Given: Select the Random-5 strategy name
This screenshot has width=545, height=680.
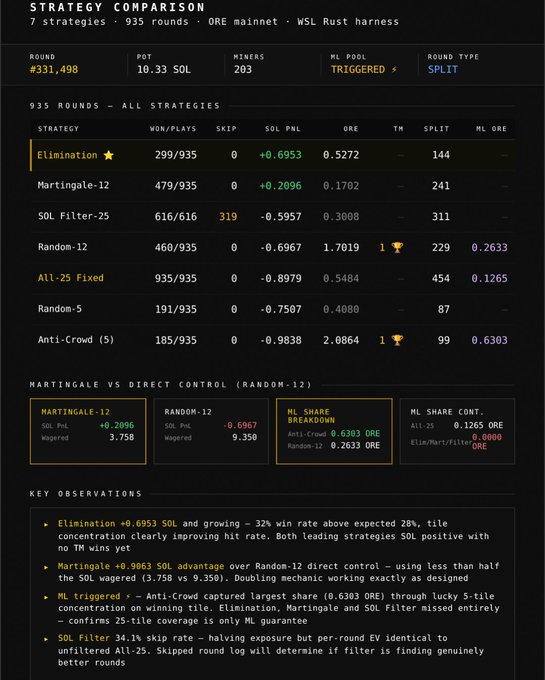Looking at the screenshot, I should (x=60, y=309).
